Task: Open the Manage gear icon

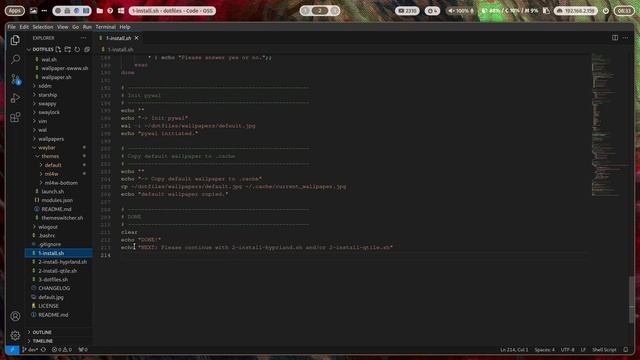Action: click(15, 336)
